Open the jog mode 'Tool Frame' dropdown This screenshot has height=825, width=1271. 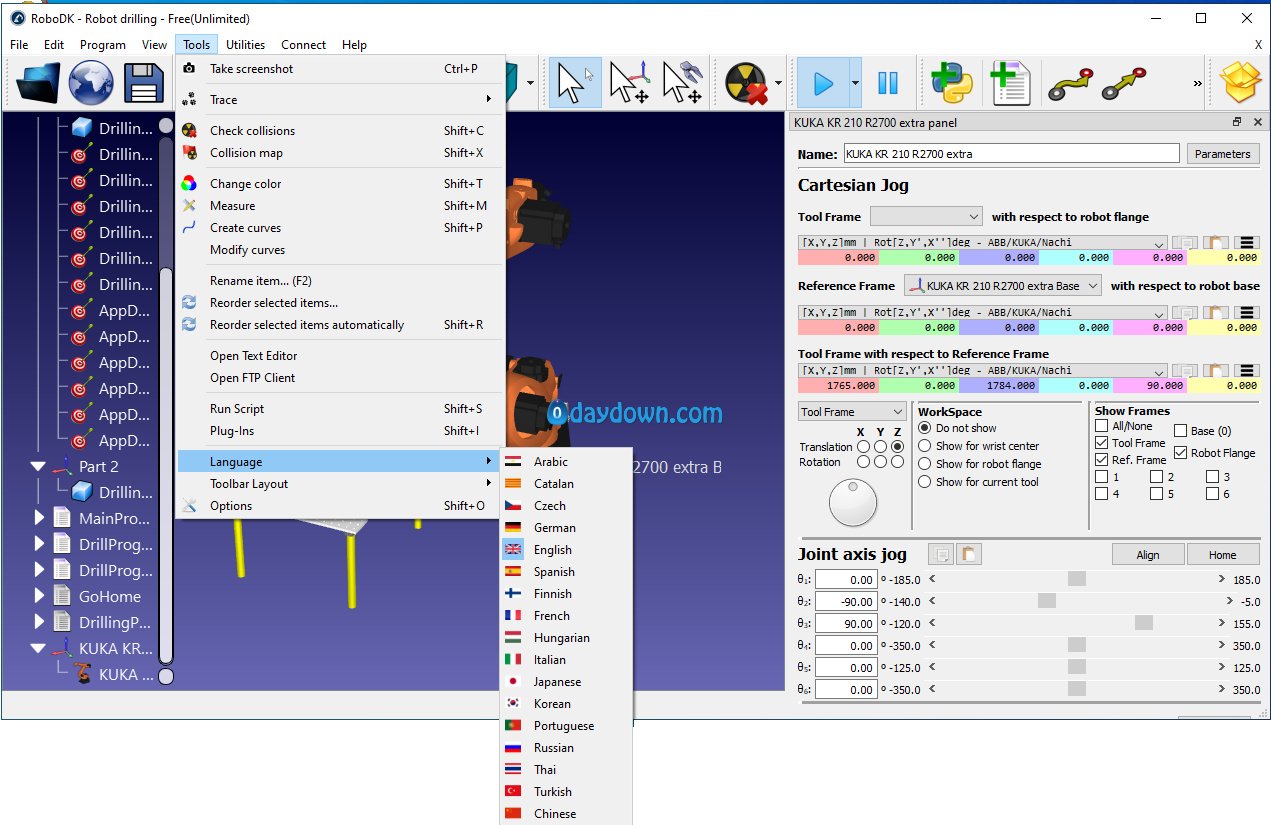point(852,412)
